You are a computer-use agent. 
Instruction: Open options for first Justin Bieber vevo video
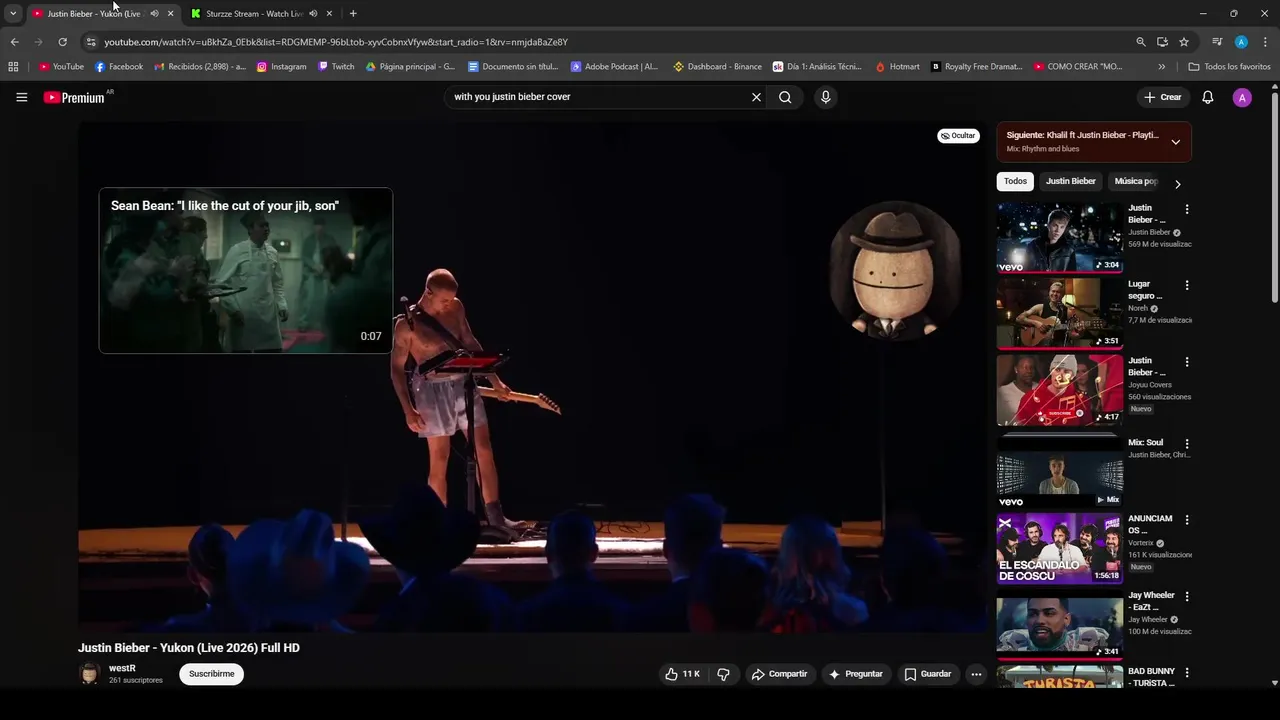coord(1187,209)
